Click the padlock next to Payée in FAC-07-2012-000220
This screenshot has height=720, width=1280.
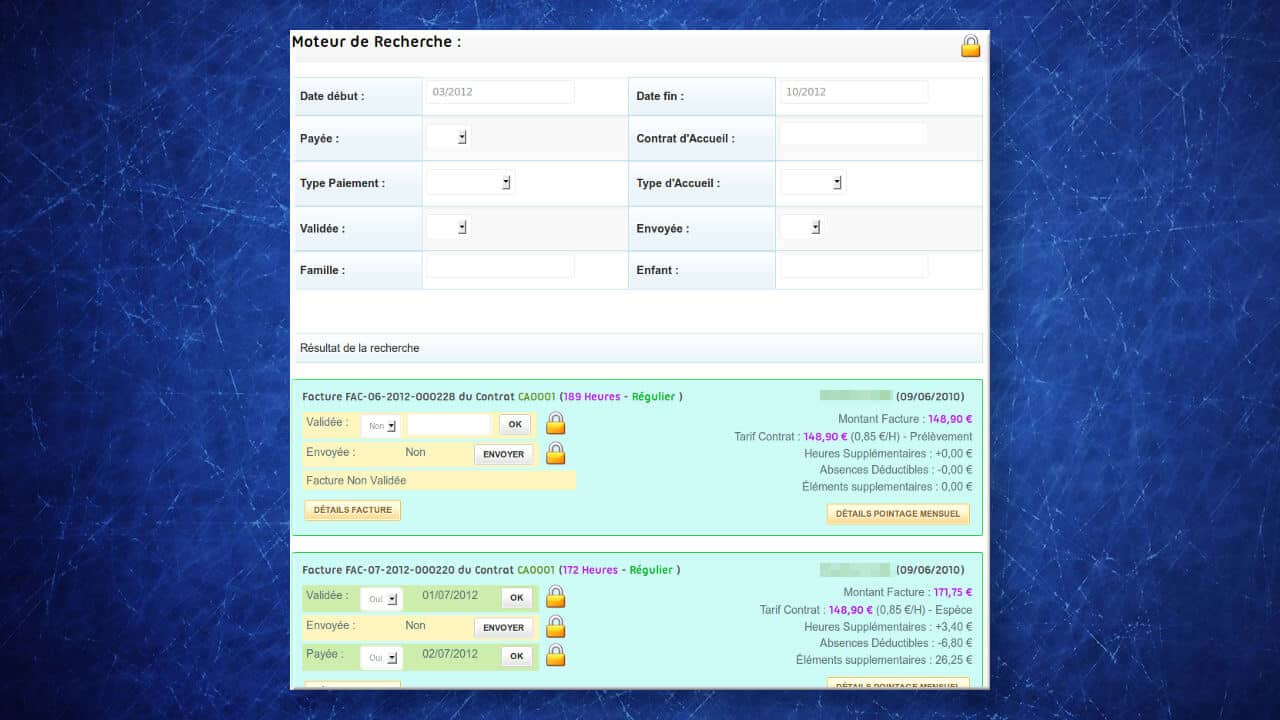[x=556, y=656]
